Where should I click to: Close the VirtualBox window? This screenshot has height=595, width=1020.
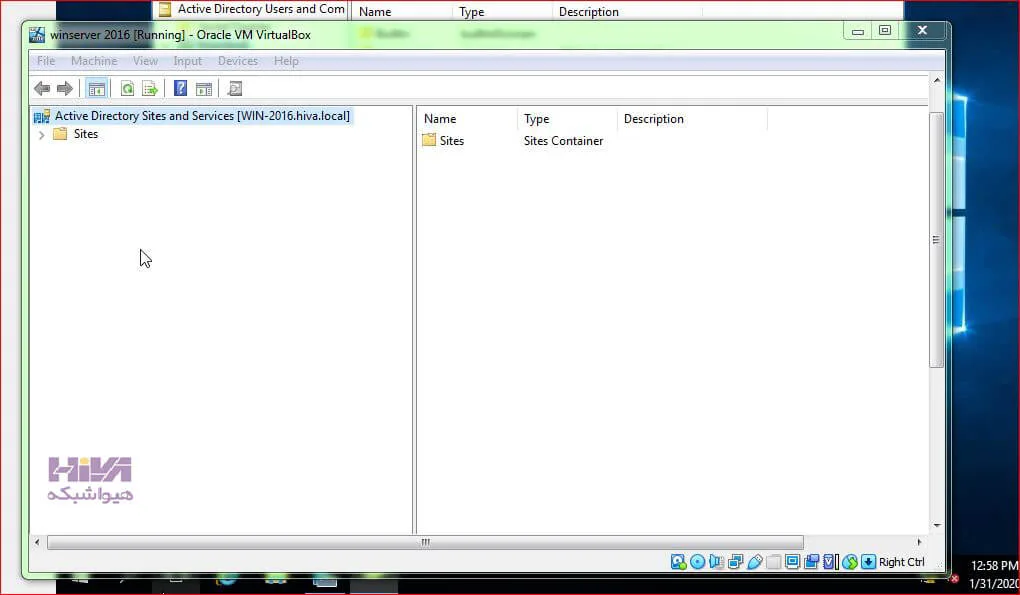(922, 31)
